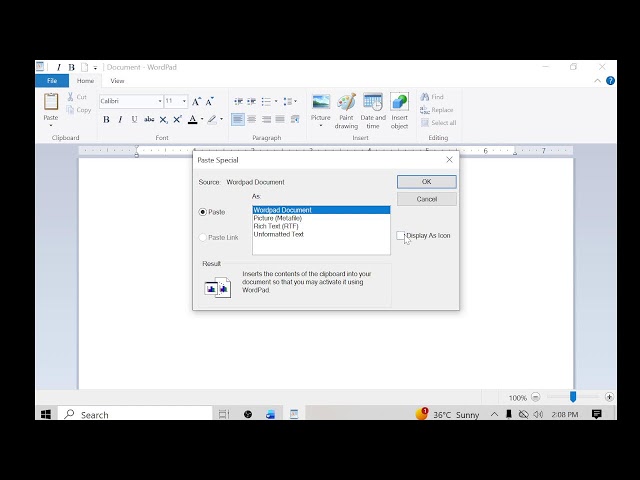This screenshot has width=640, height=480.
Task: Toggle Italic formatting in Font group
Action: [x=120, y=120]
